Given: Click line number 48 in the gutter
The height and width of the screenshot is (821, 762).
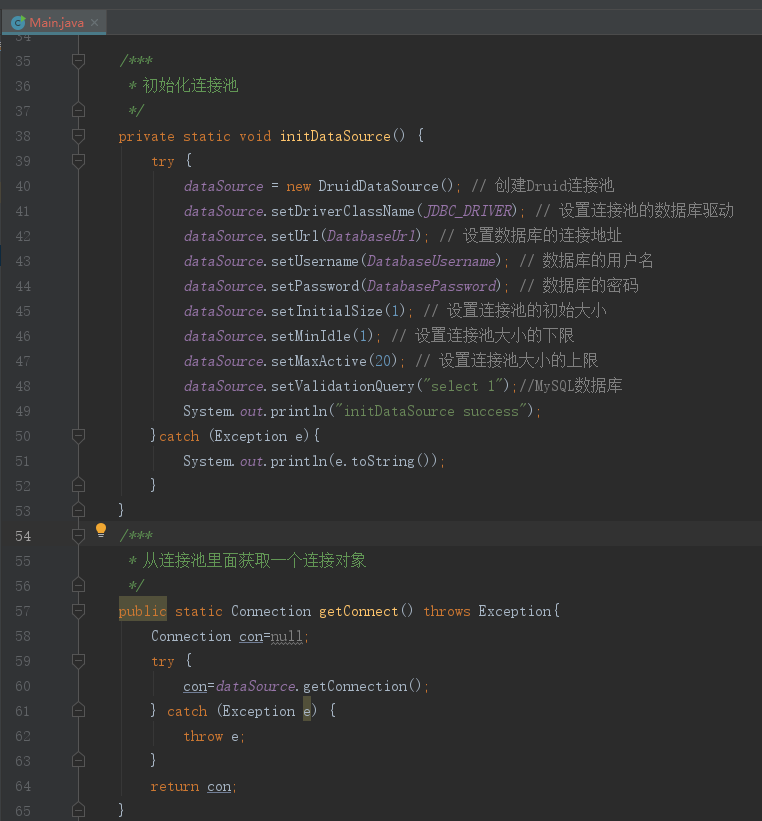Looking at the screenshot, I should (x=23, y=386).
